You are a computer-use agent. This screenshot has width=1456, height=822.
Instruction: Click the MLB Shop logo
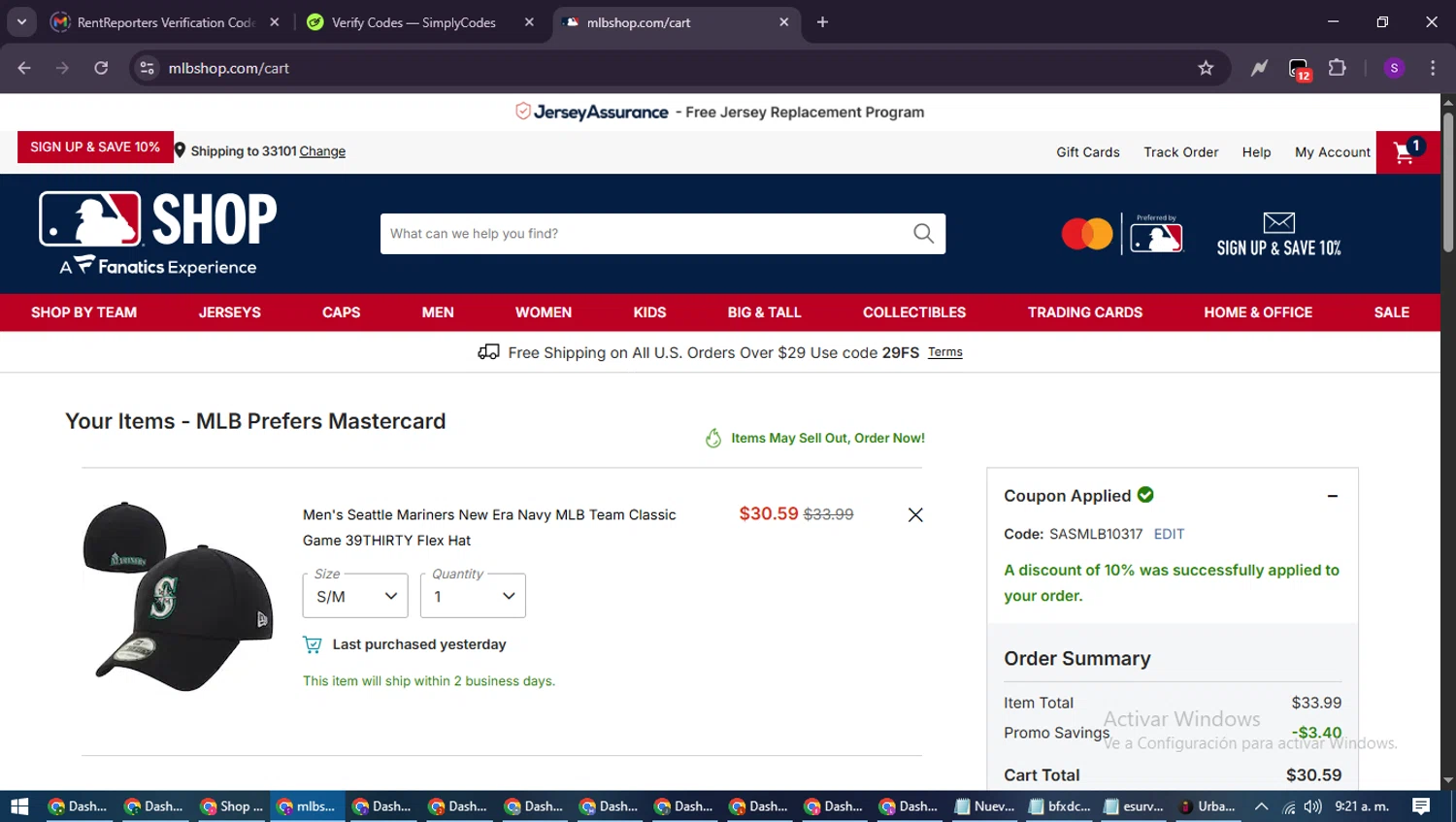point(158,233)
